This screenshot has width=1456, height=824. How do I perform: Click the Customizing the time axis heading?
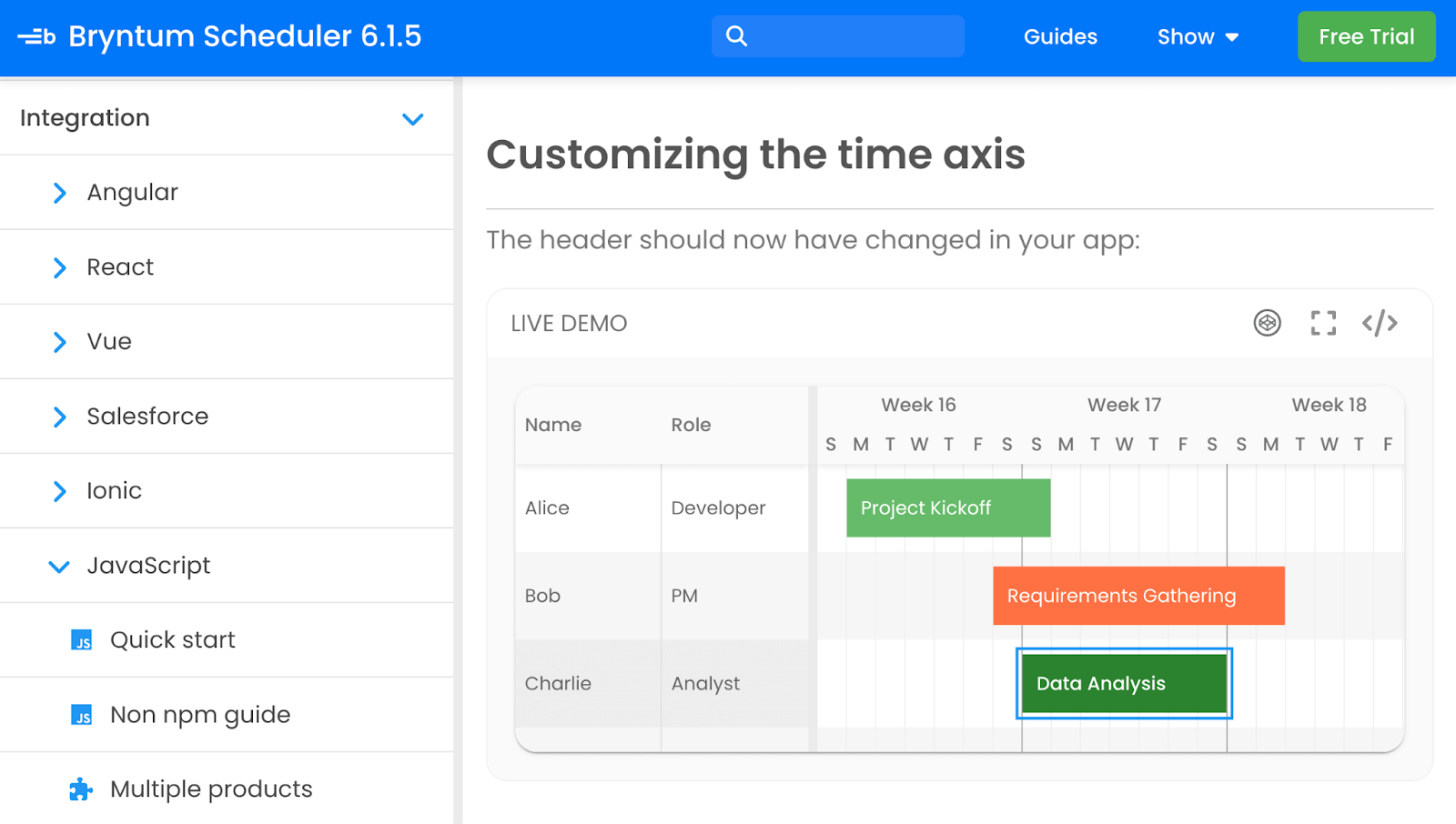coord(755,155)
